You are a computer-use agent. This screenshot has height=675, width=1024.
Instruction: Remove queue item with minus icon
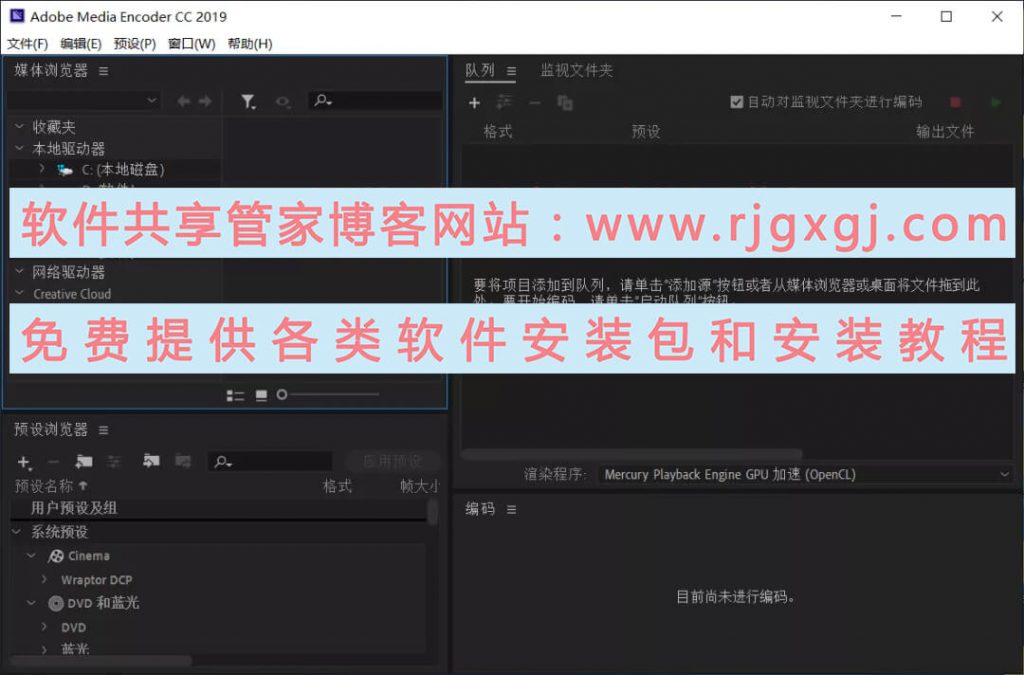pos(535,103)
